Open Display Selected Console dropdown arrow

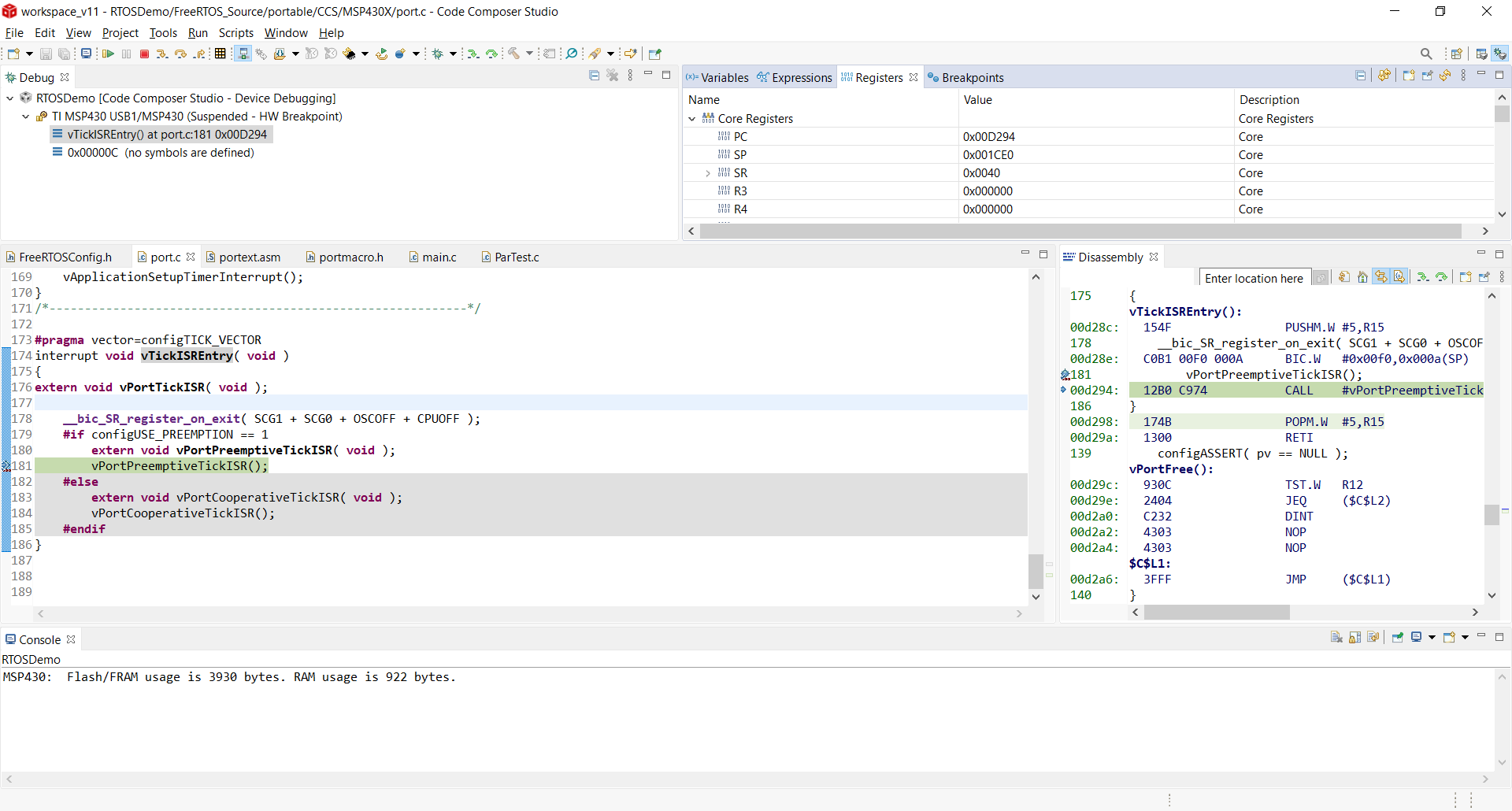[x=1432, y=637]
